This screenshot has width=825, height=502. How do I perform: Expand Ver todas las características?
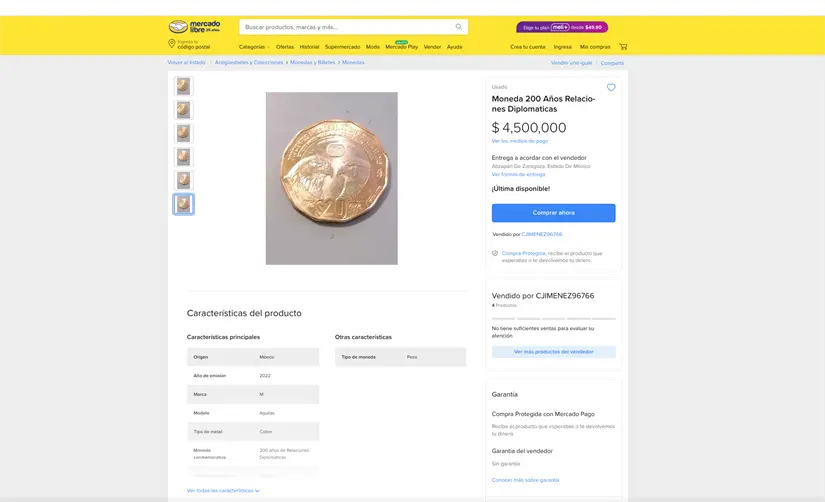pyautogui.click(x=223, y=491)
